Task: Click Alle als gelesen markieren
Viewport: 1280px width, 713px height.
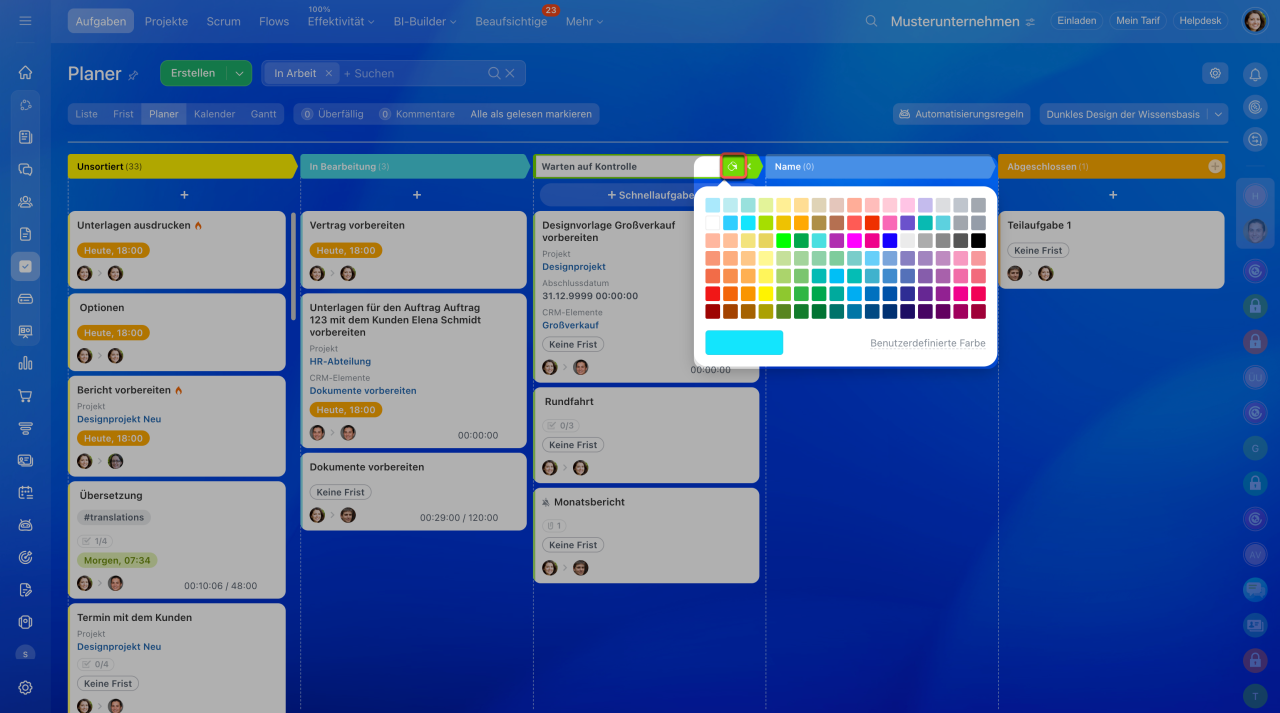Action: tap(531, 114)
